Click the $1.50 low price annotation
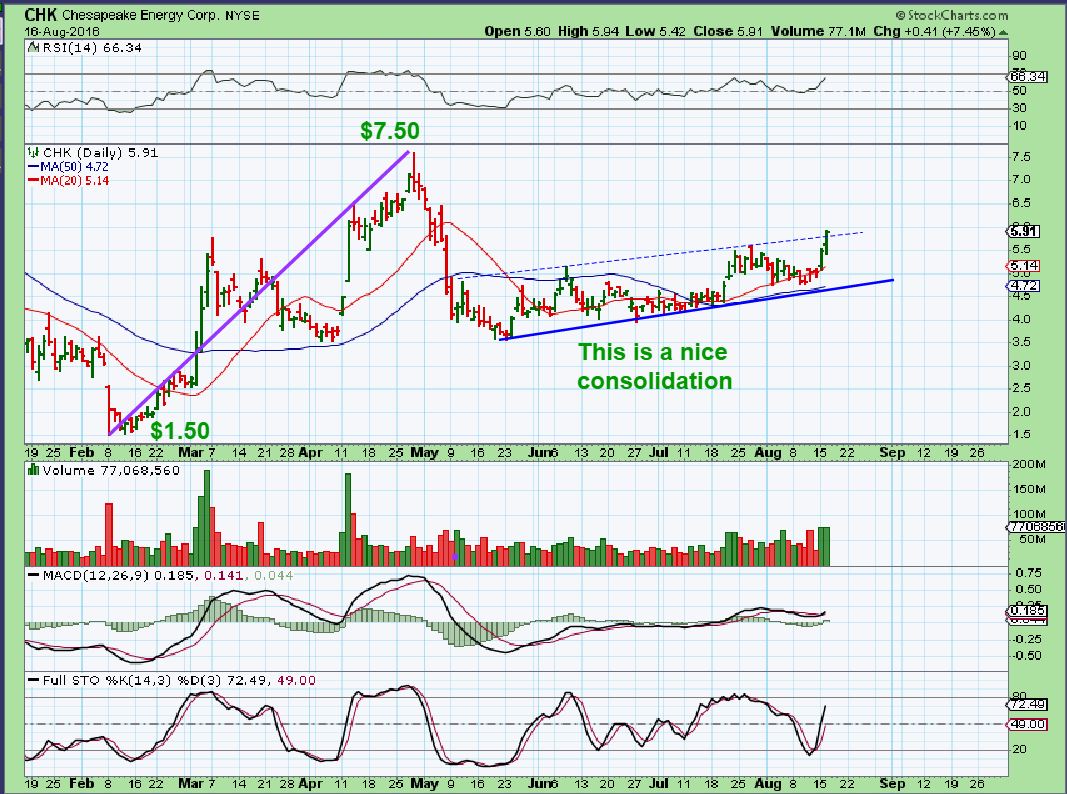The image size is (1067, 794). click(180, 431)
